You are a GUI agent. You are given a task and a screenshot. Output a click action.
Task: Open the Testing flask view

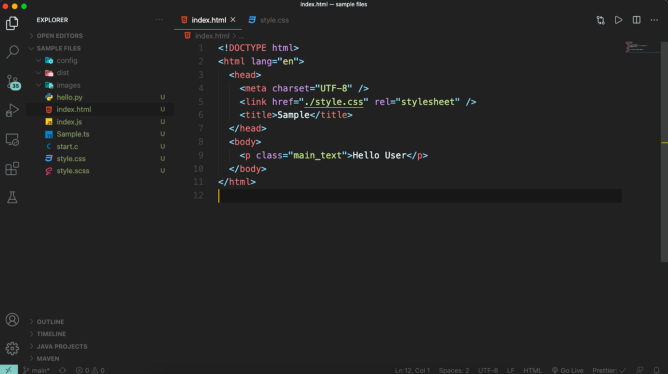(12, 197)
